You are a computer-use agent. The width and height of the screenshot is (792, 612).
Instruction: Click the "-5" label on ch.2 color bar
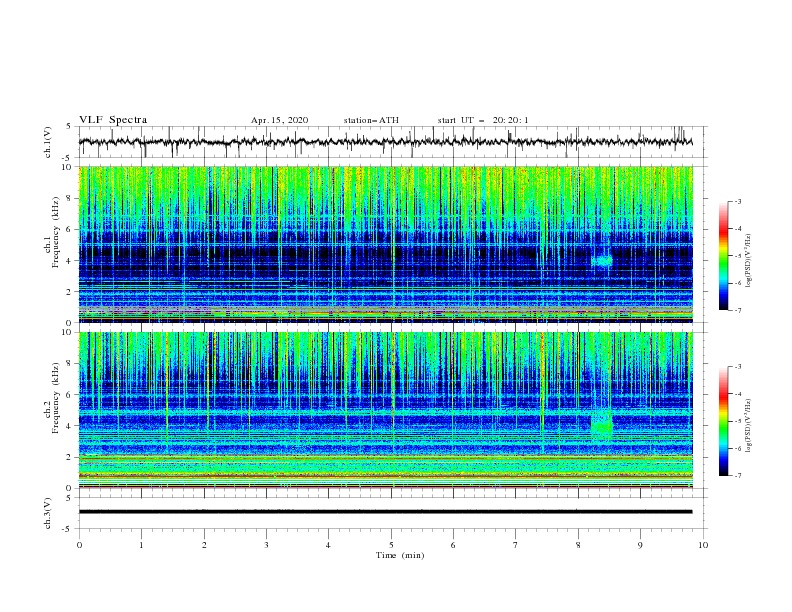[737, 421]
